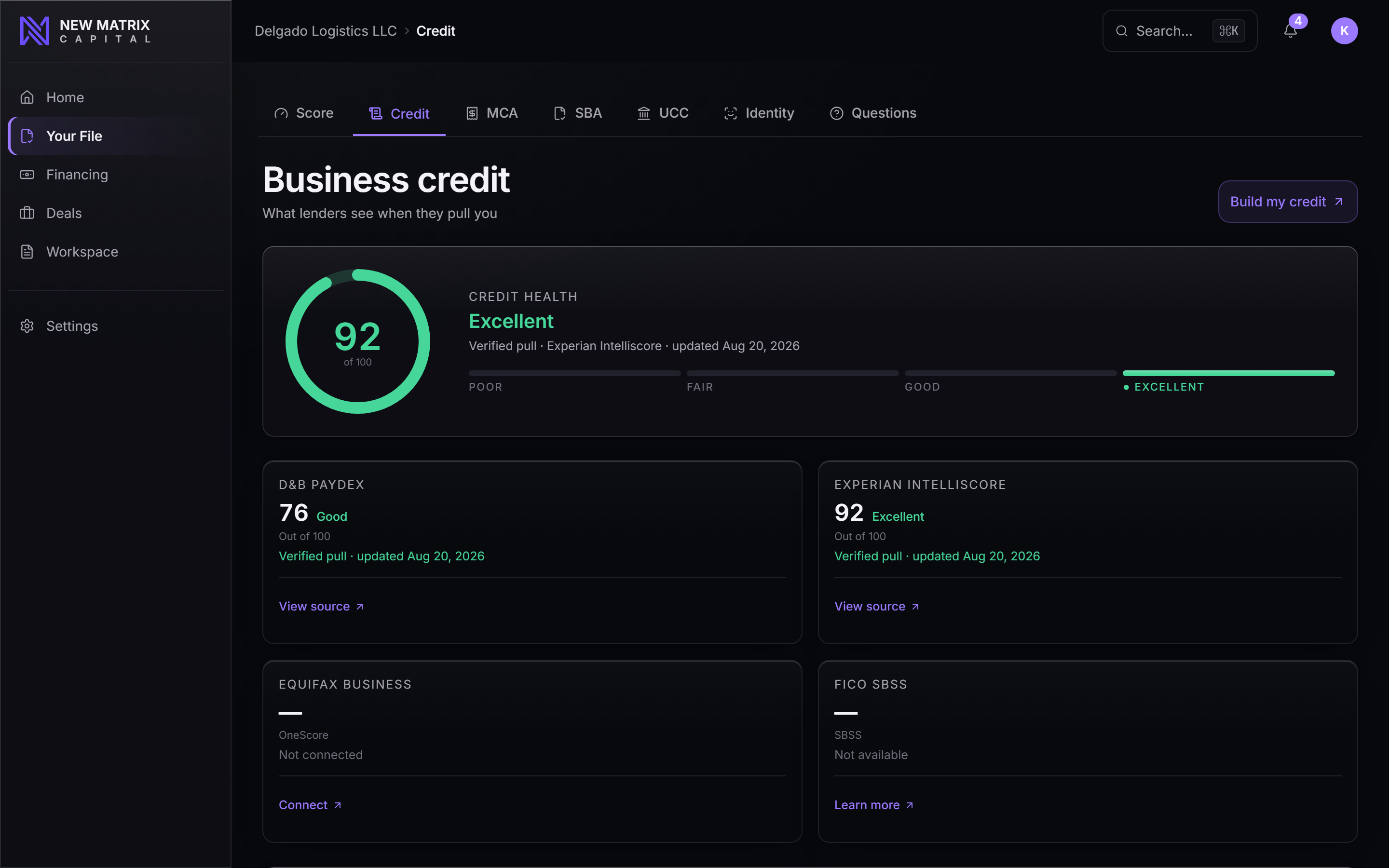The width and height of the screenshot is (1389, 868).
Task: Open View source for D&B Paydex
Action: (321, 606)
